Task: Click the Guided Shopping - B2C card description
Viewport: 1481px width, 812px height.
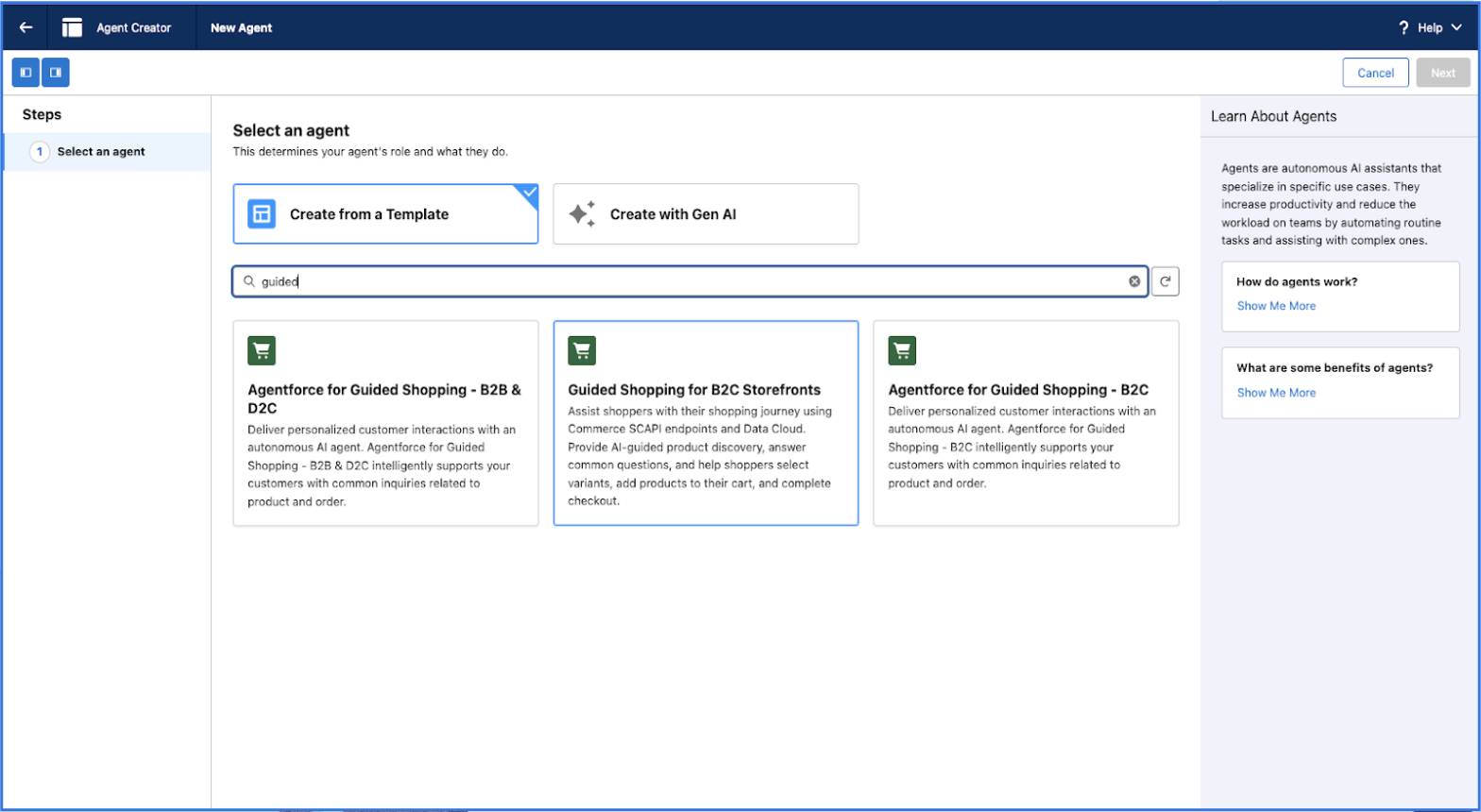Action: 1022,448
